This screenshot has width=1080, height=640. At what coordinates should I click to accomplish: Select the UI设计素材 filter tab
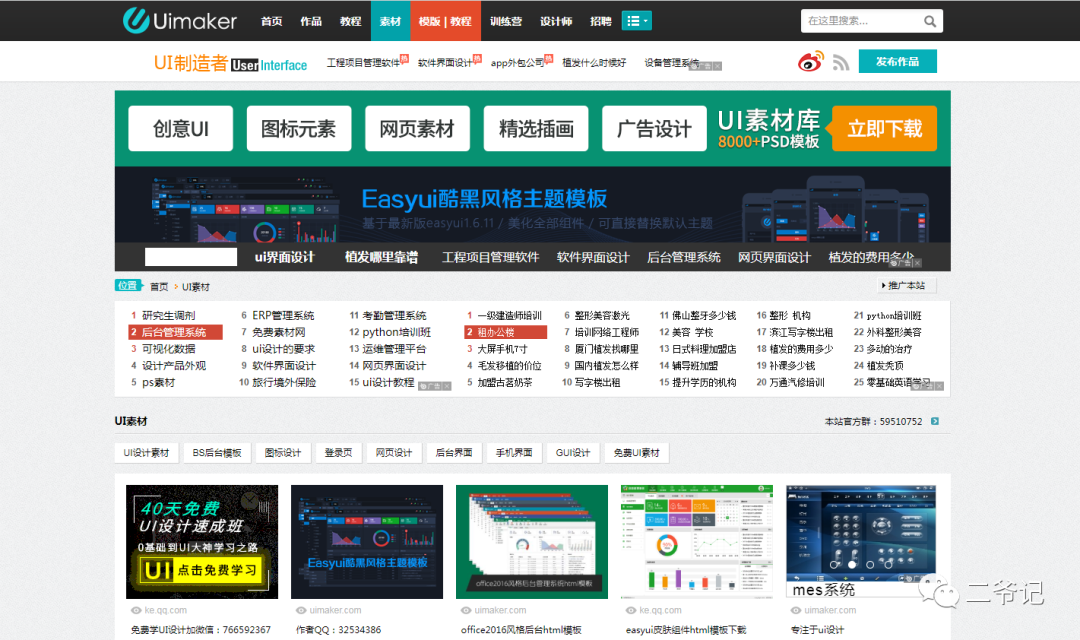[146, 453]
